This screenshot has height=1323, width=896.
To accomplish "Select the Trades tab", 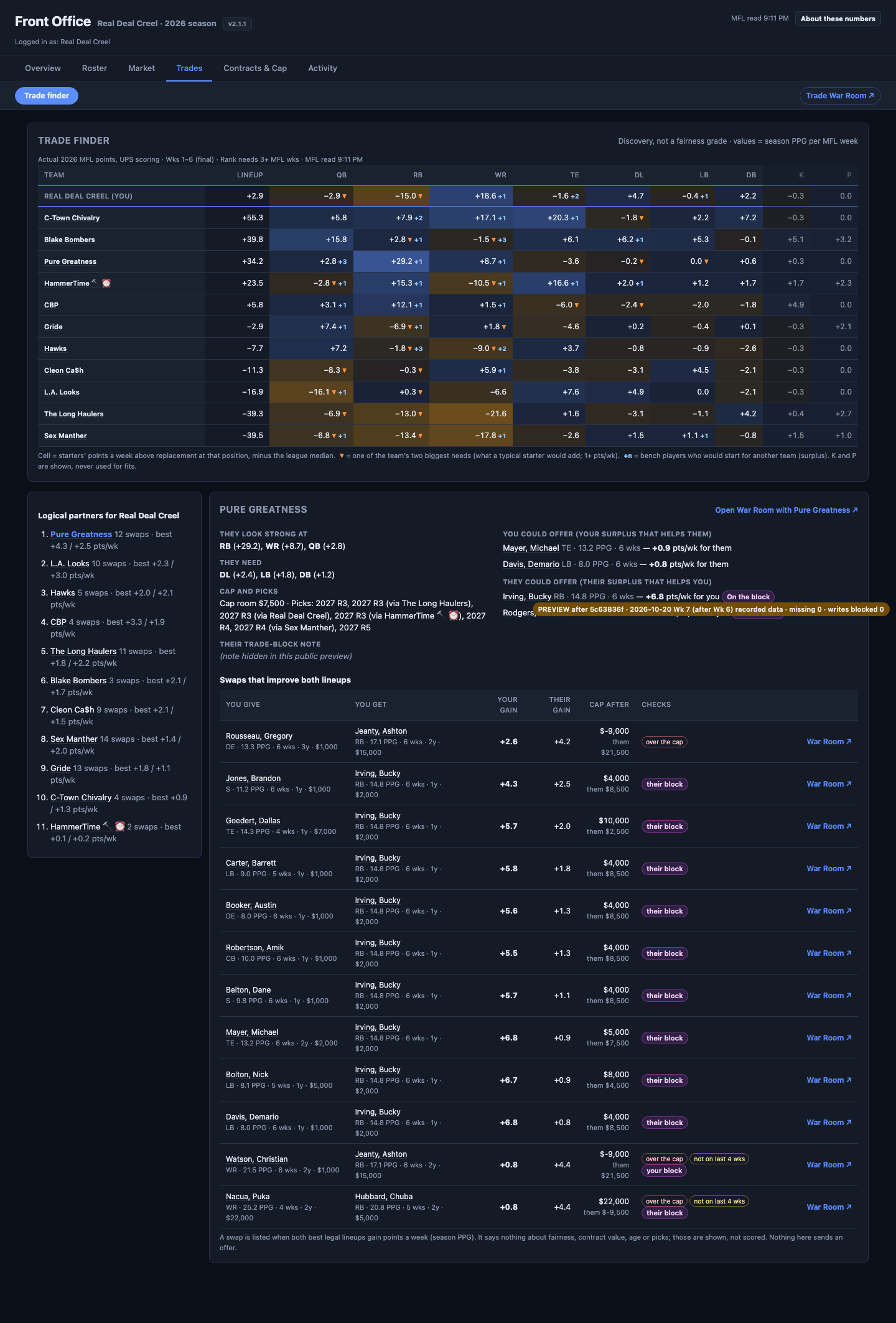I will click(189, 68).
